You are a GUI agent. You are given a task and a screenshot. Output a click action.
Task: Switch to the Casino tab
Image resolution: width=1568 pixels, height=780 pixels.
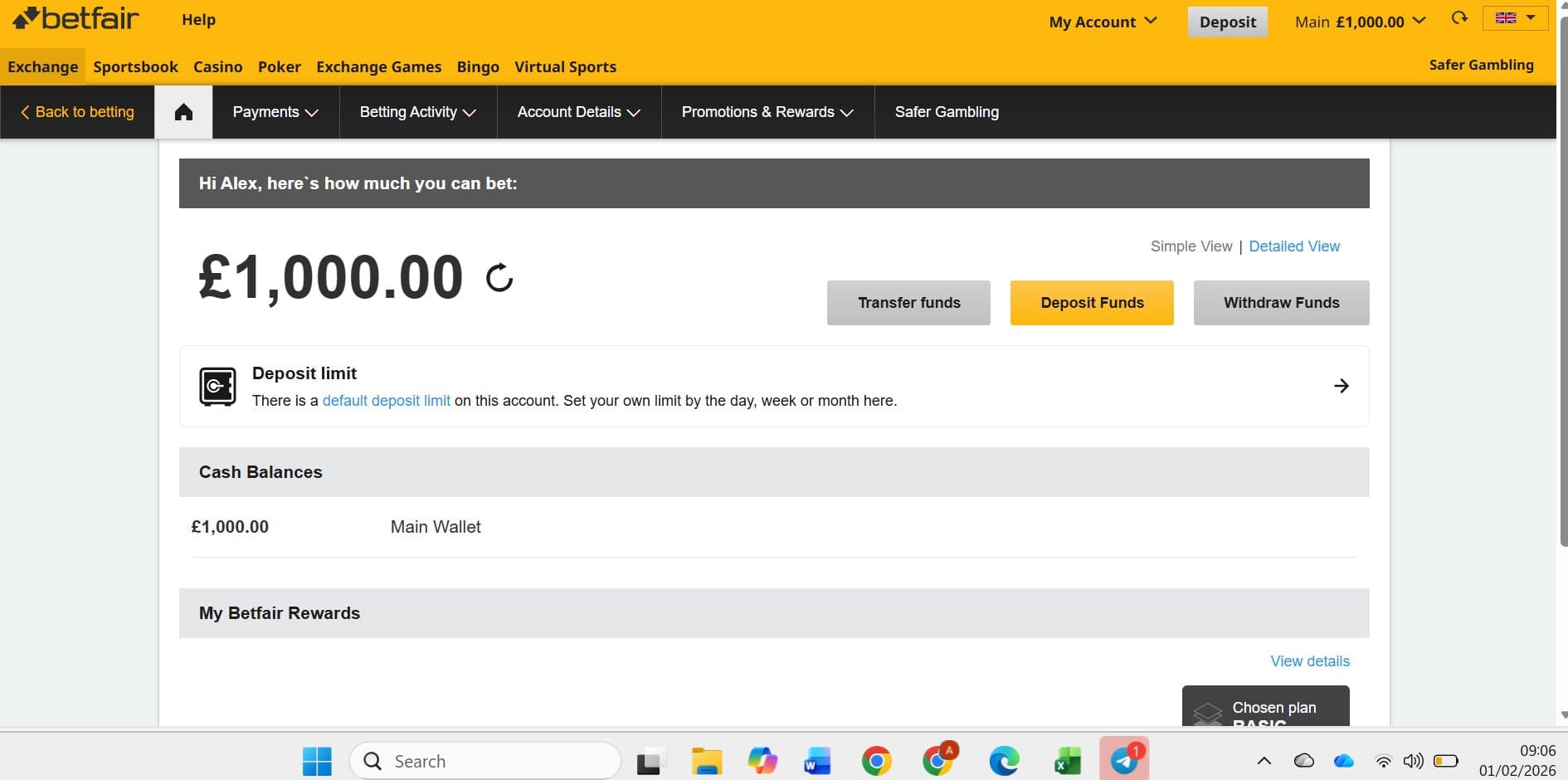(217, 67)
